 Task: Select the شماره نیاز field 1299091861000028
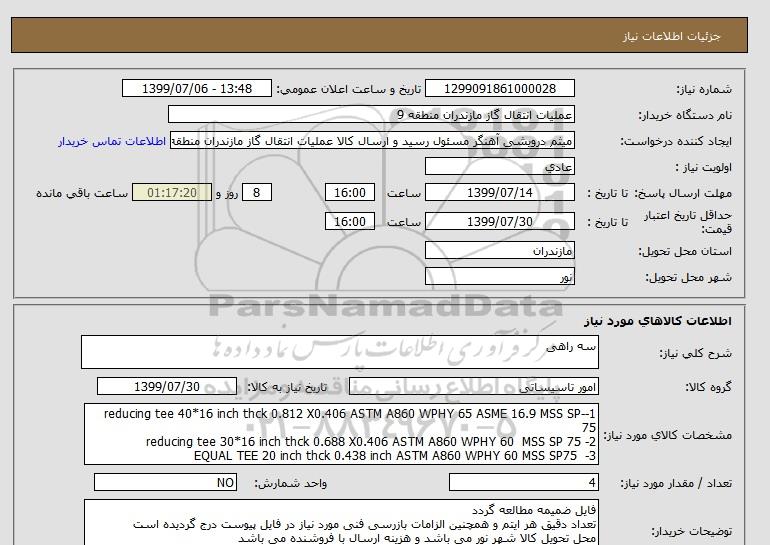(499, 88)
